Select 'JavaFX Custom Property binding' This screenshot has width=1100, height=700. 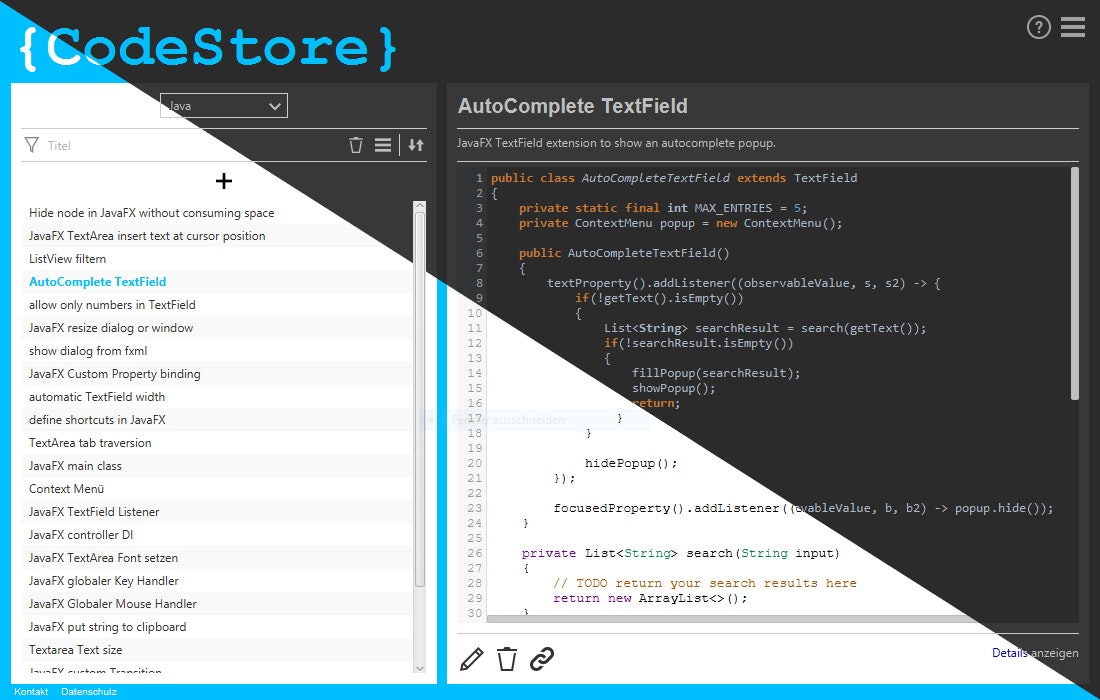pyautogui.click(x=217, y=374)
